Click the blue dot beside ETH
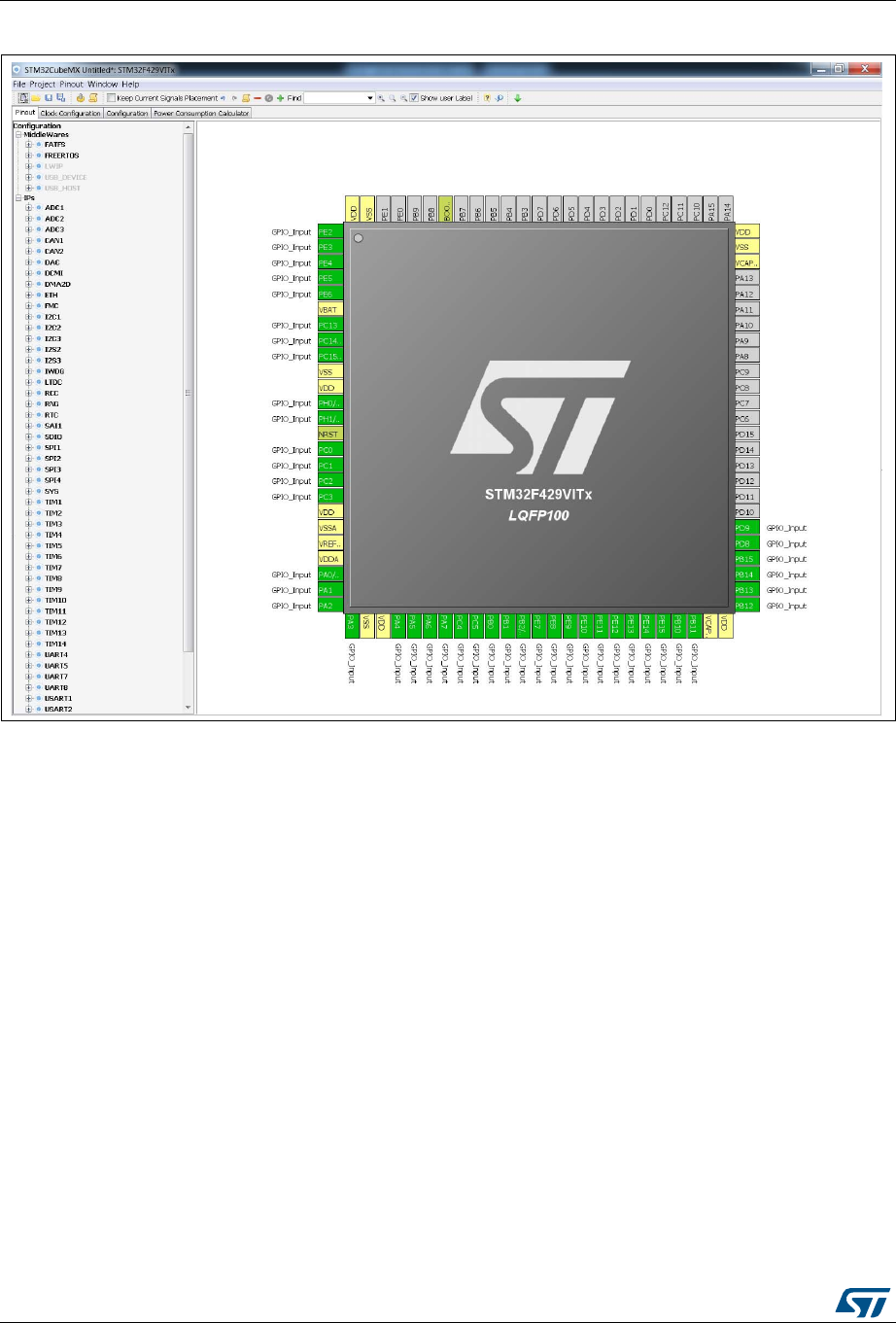This screenshot has width=896, height=1323. pyautogui.click(x=39, y=295)
